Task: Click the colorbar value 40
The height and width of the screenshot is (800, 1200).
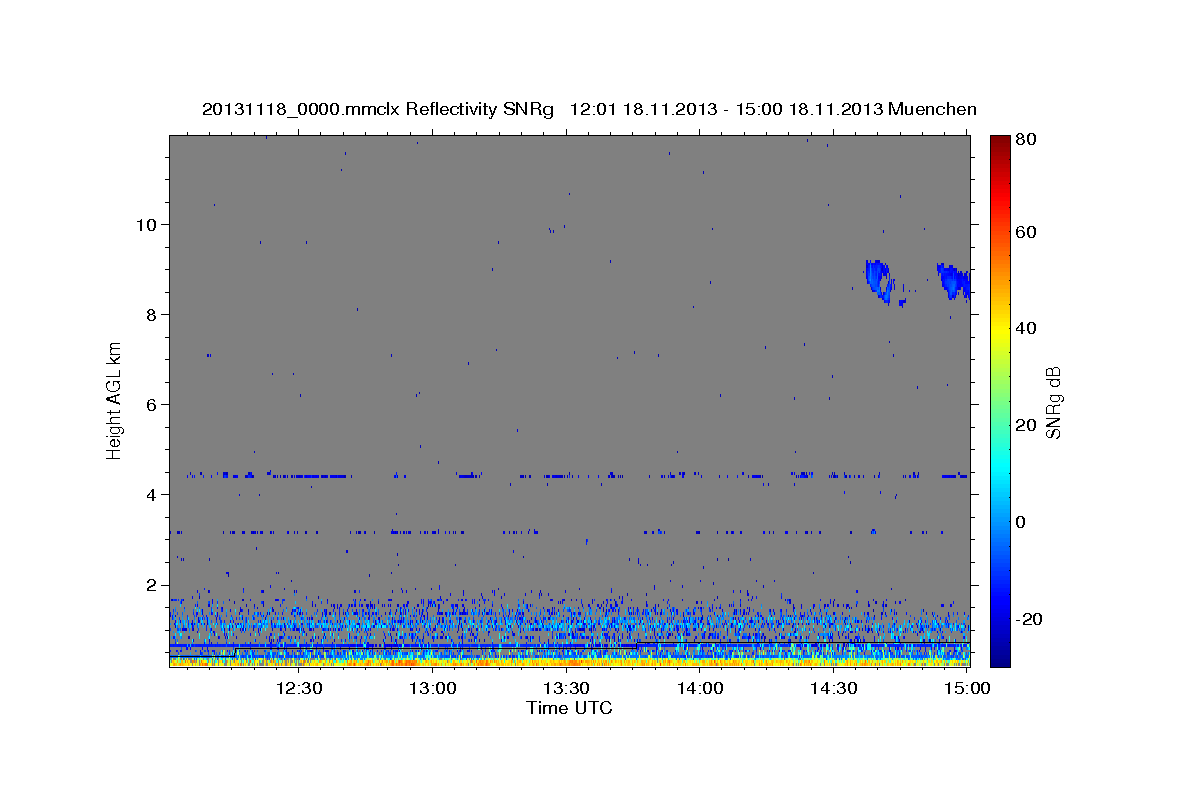Action: [1028, 328]
